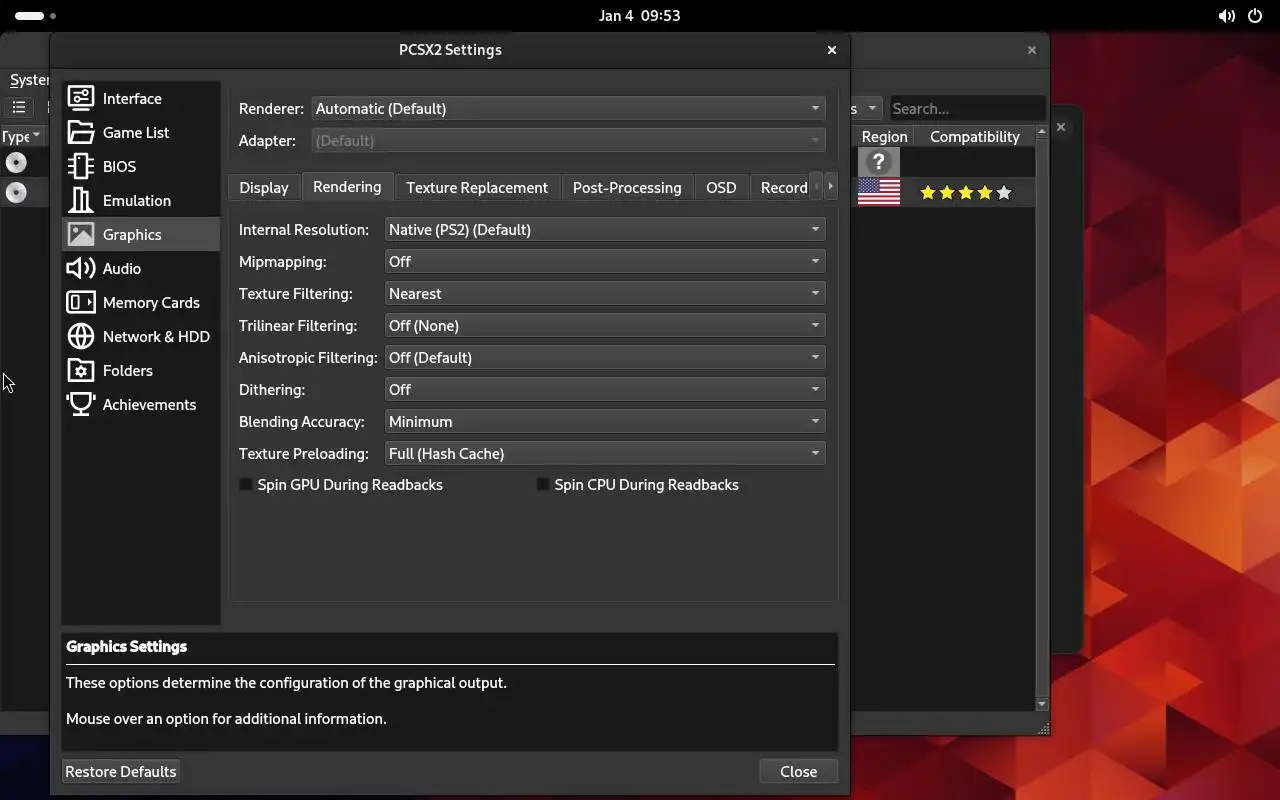The height and width of the screenshot is (800, 1280).
Task: Click the disabled Adapter dropdown
Action: 568,140
